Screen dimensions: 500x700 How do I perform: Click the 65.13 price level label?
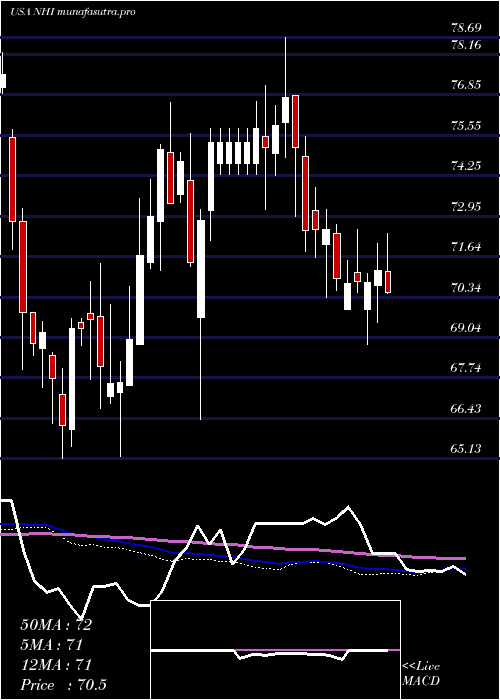[x=466, y=449]
